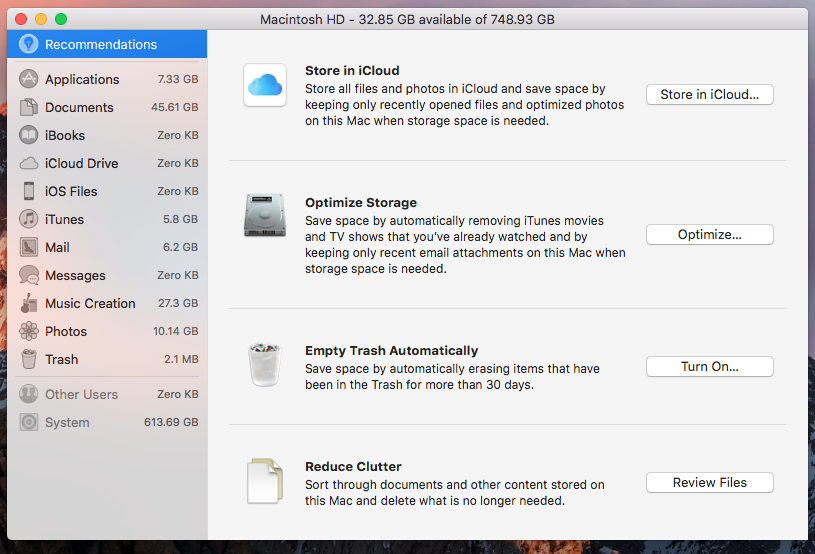This screenshot has width=815, height=554.
Task: Click the Review Files button
Action: tap(709, 482)
